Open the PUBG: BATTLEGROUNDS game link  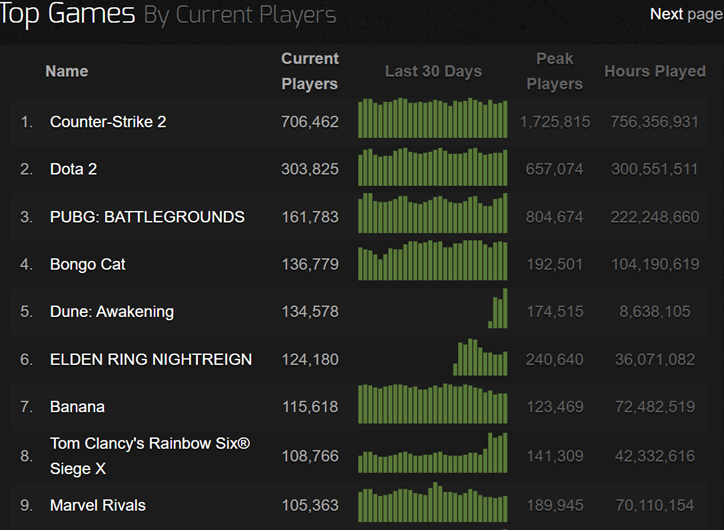pyautogui.click(x=147, y=217)
